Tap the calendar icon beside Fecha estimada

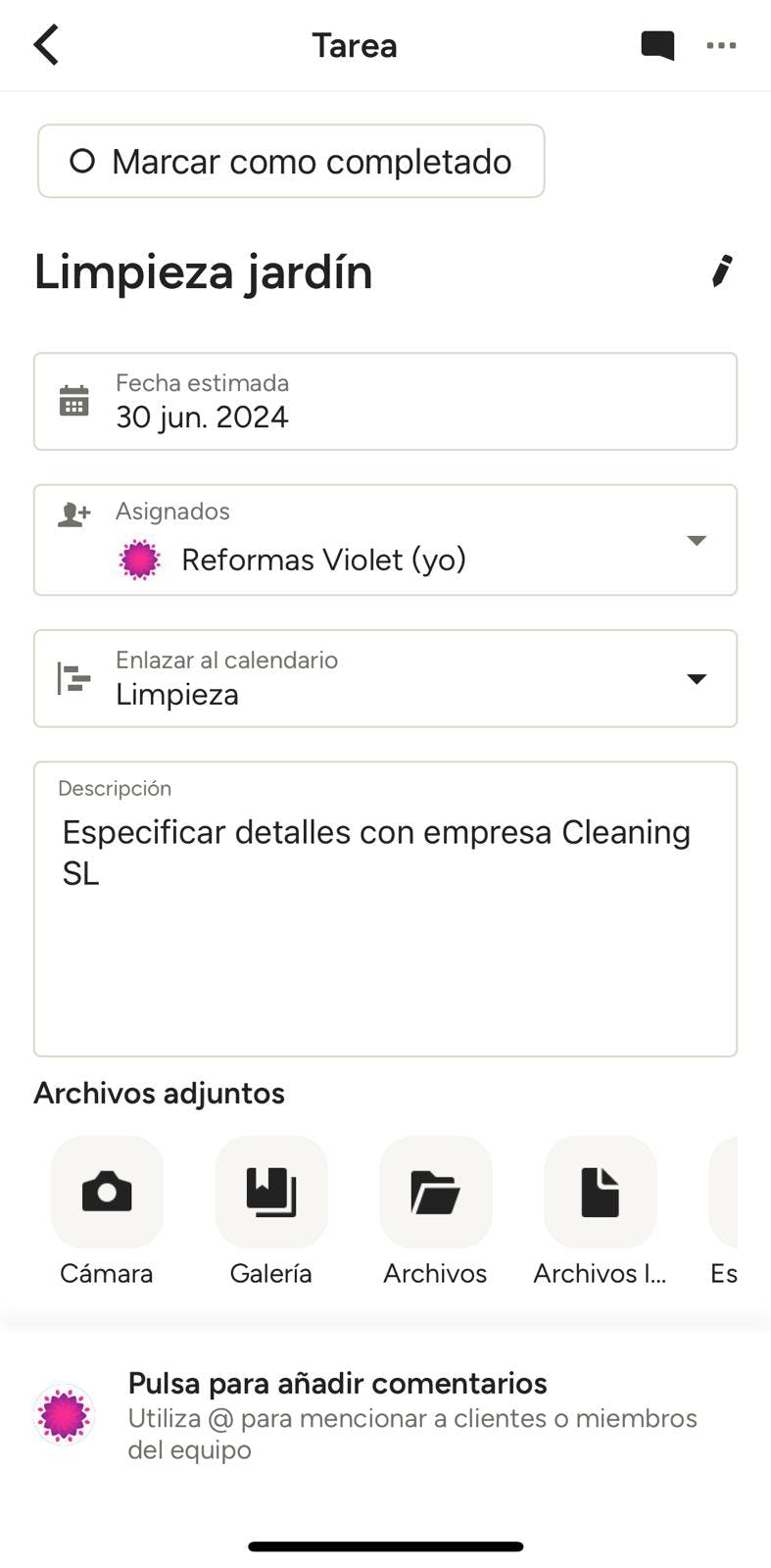[x=74, y=401]
